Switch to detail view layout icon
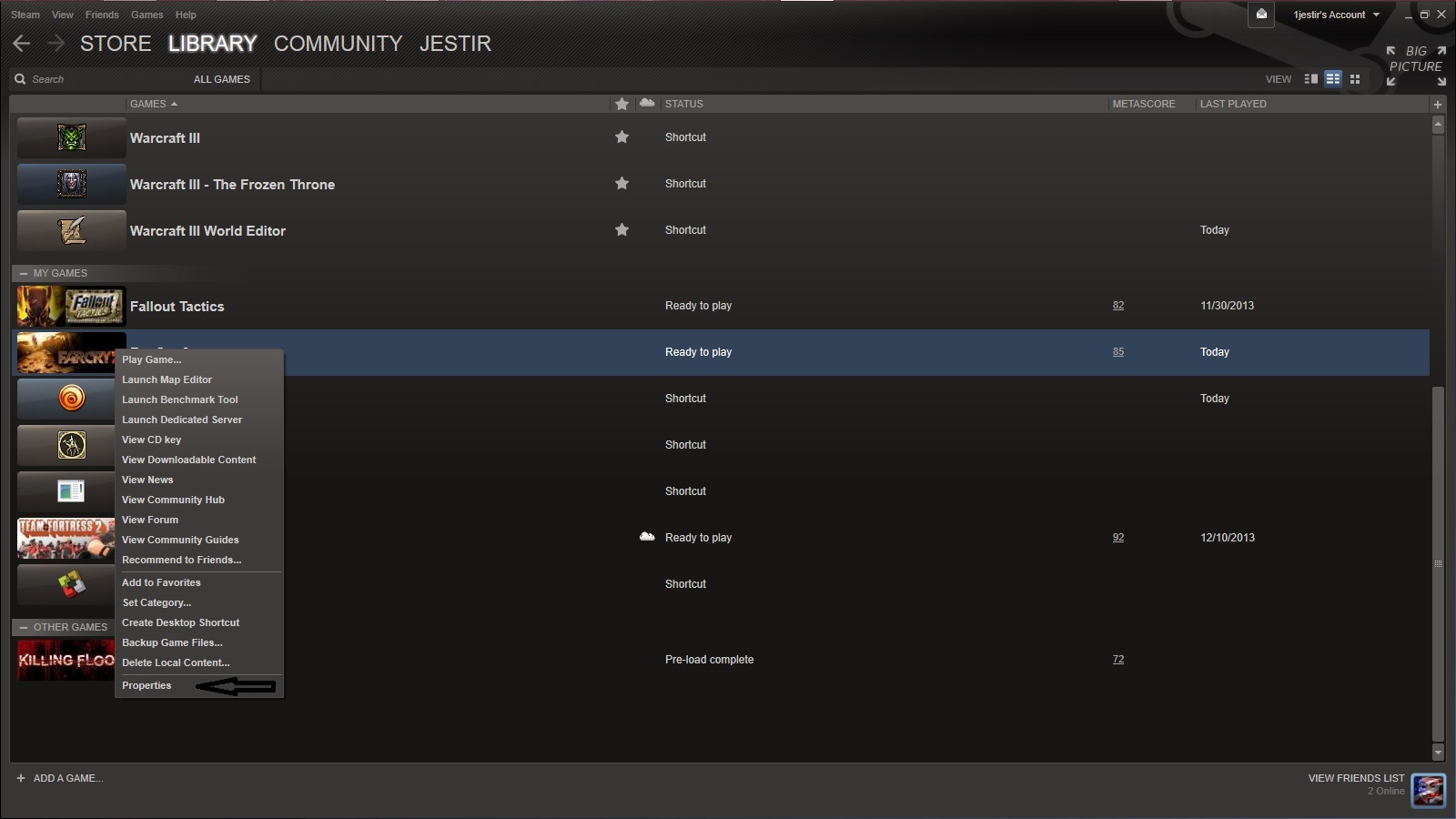 point(1311,79)
